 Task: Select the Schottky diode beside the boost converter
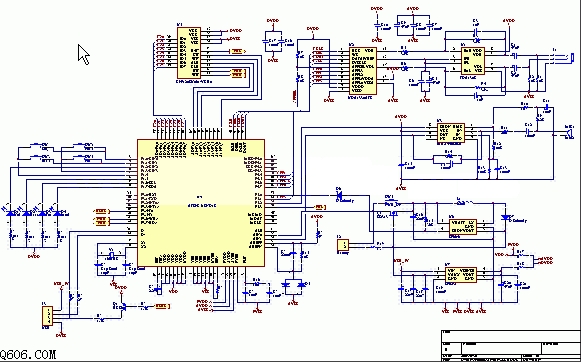505,217
